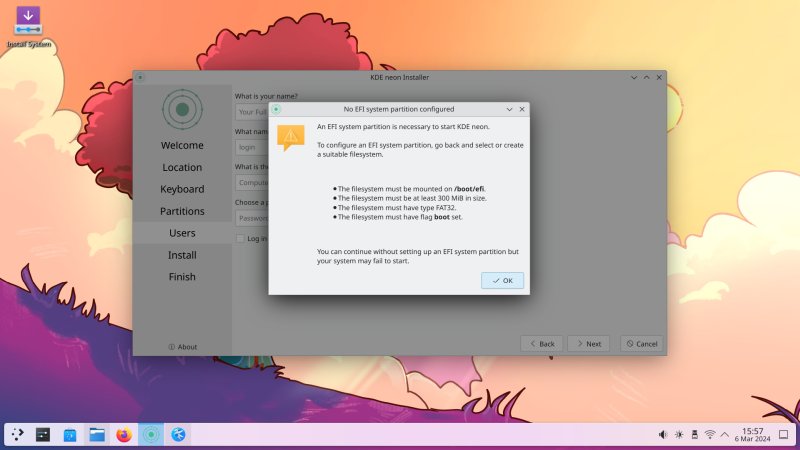Open the volume control in the system tray
The image size is (800, 450).
click(x=663, y=435)
